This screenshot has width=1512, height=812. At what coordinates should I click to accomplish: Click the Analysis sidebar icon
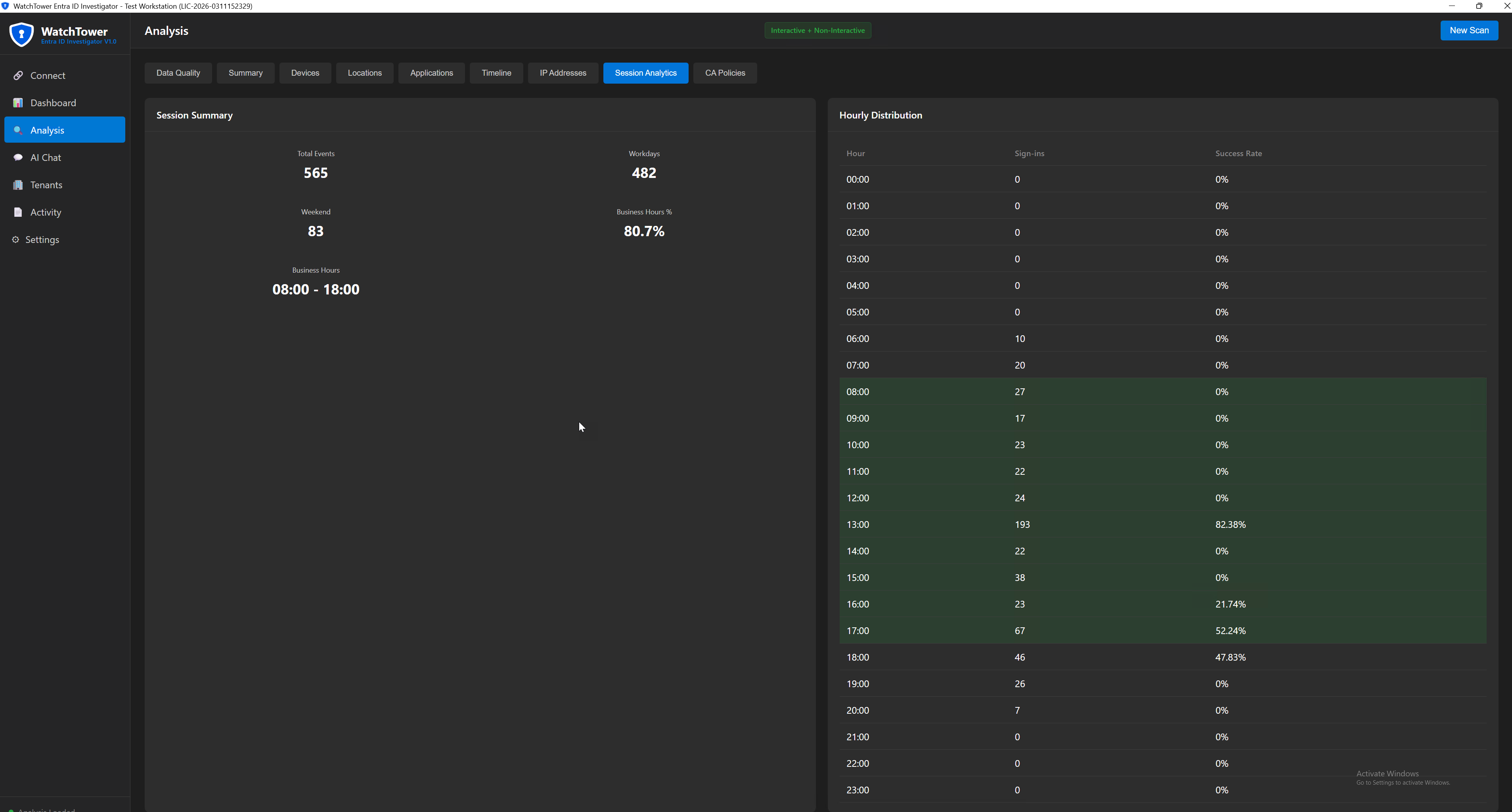tap(17, 130)
